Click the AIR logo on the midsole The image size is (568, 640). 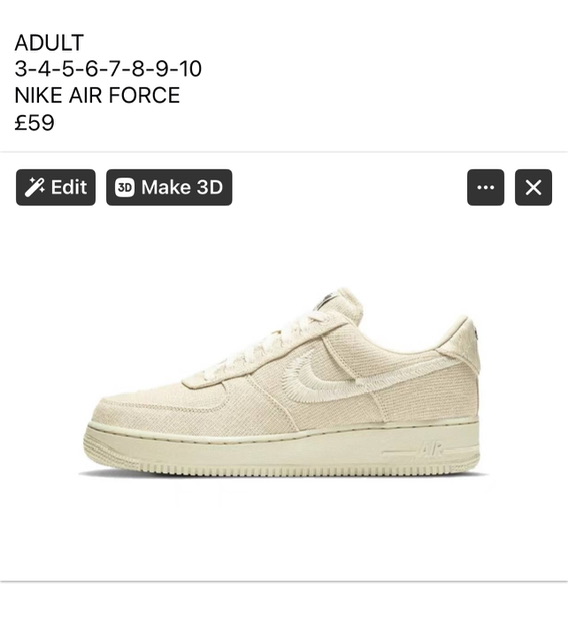pos(431,450)
